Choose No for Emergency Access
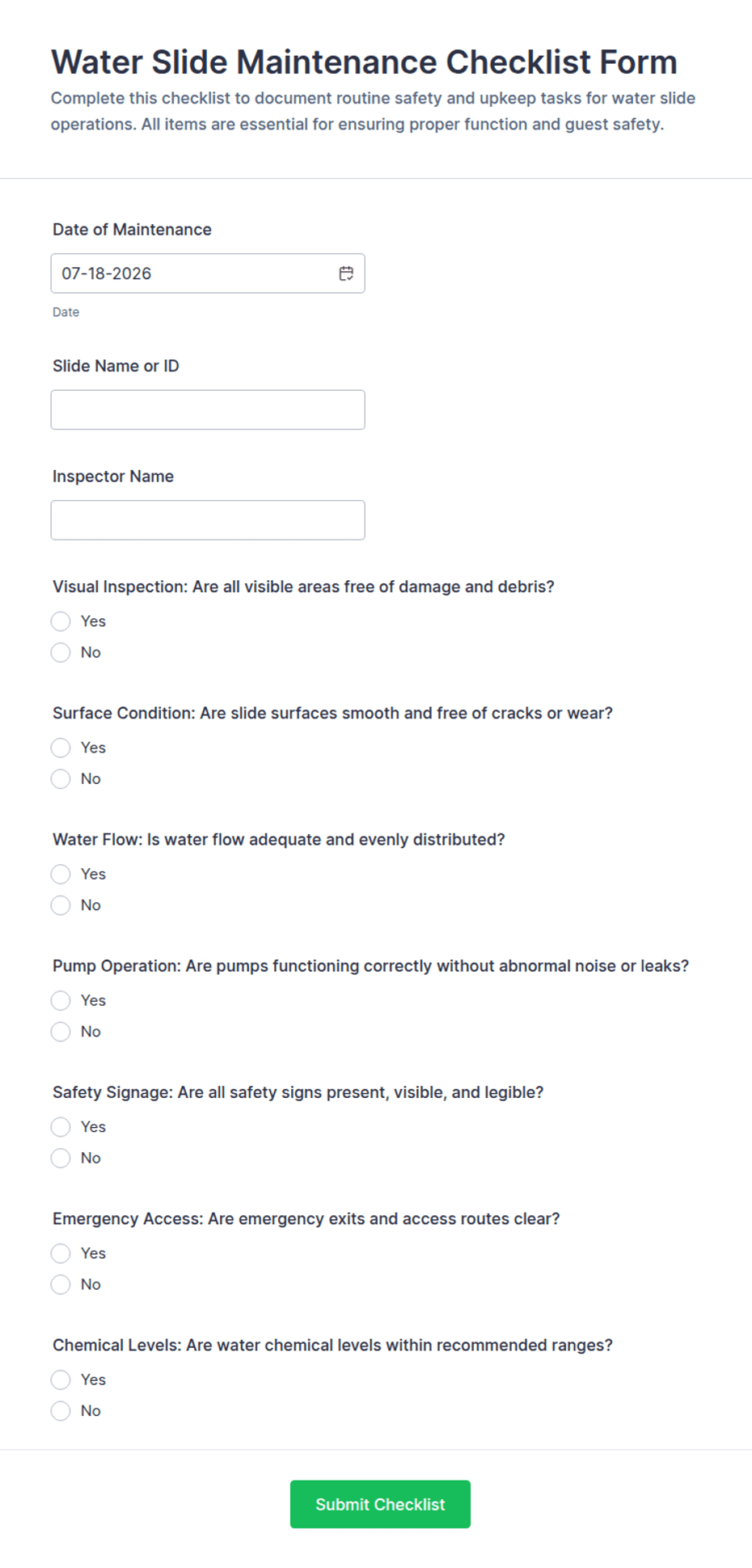Viewport: 752px width, 1568px height. pos(61,1283)
